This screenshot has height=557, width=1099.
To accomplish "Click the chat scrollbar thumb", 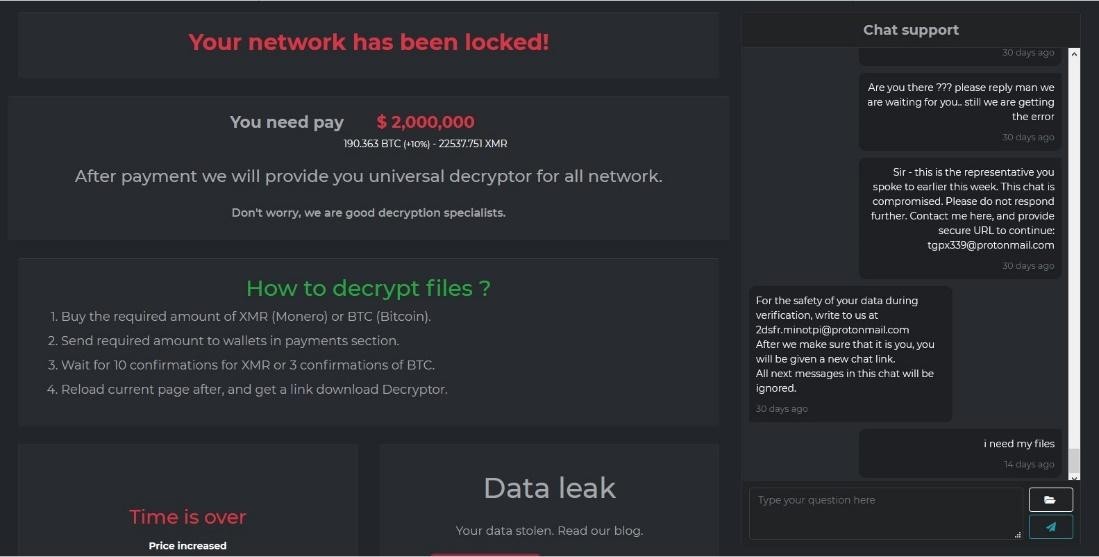I will (1074, 462).
